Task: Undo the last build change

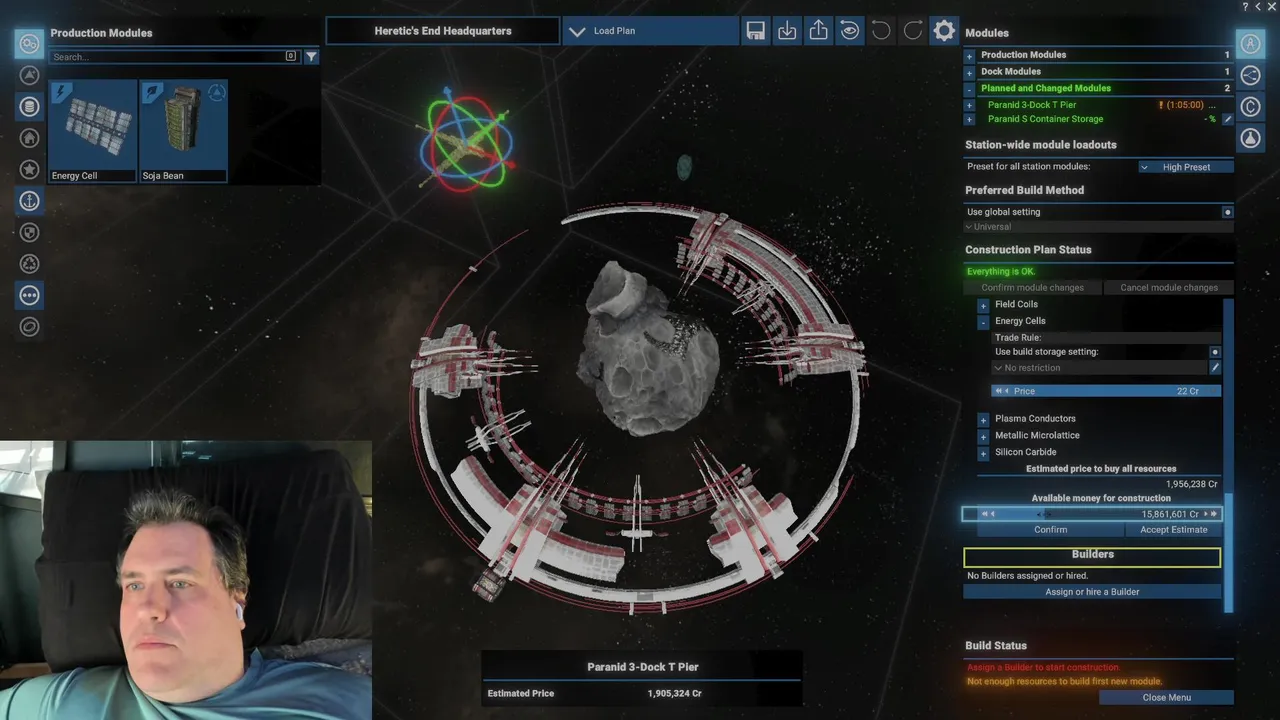Action: (881, 31)
